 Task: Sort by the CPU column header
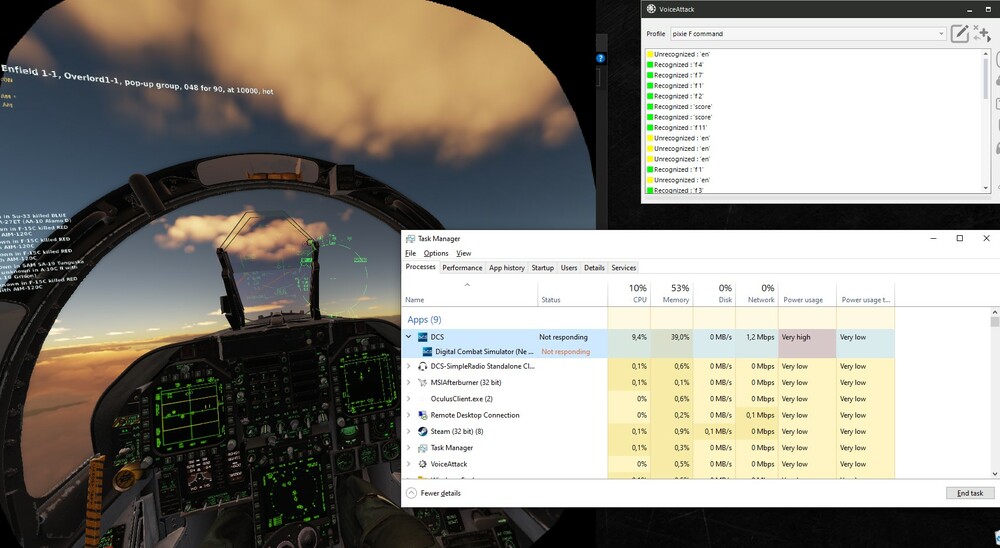click(x=629, y=293)
